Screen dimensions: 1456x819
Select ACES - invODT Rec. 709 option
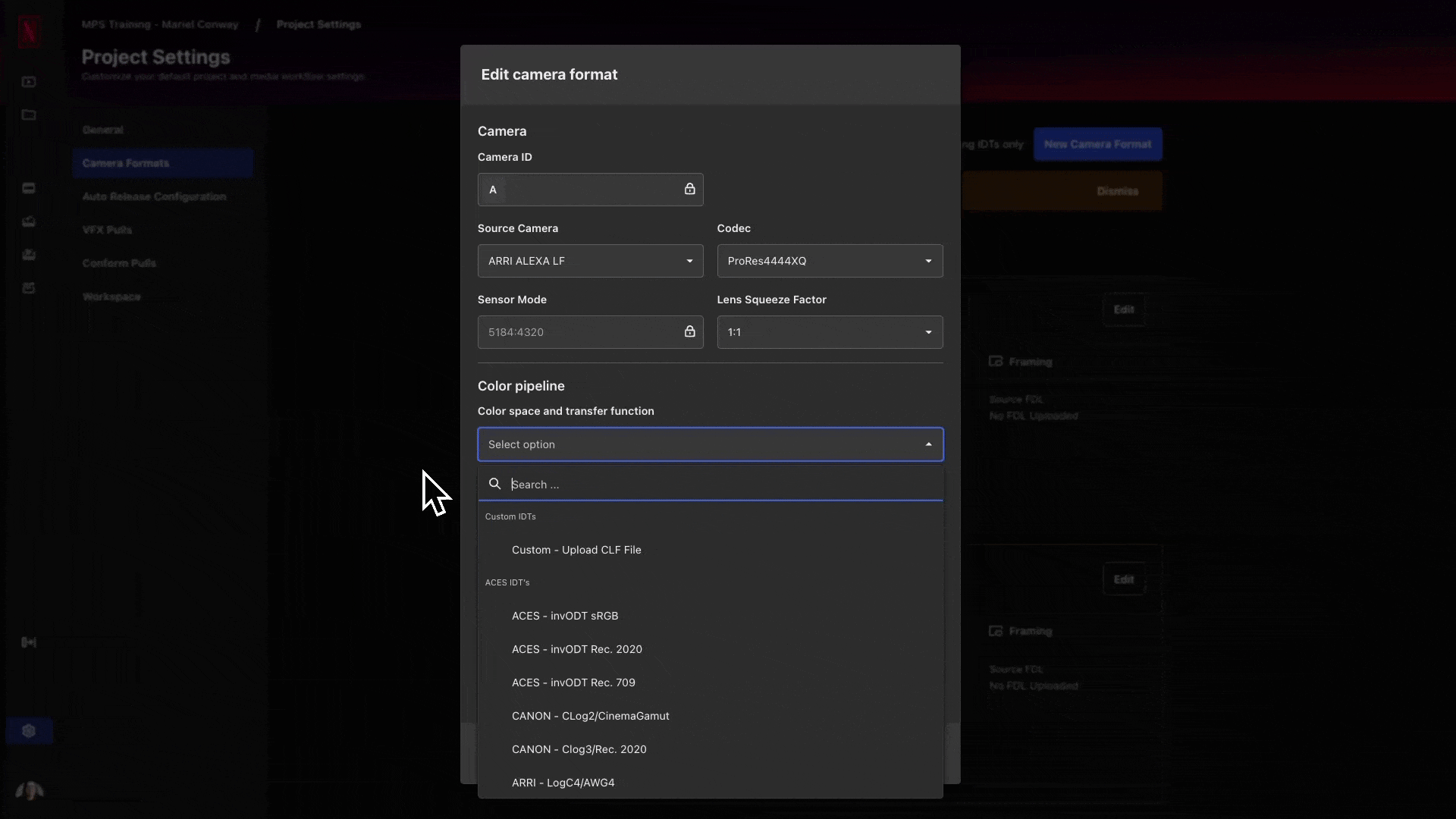click(x=711, y=682)
